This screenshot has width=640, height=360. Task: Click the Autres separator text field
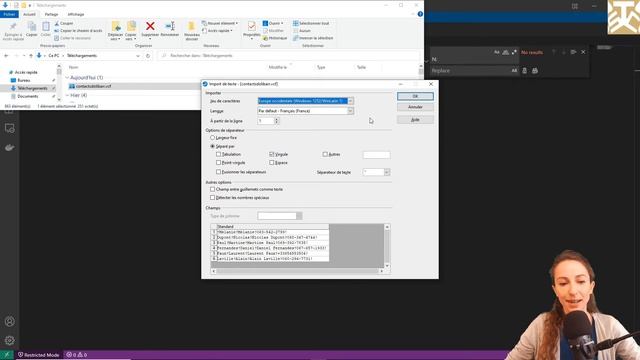click(376, 155)
